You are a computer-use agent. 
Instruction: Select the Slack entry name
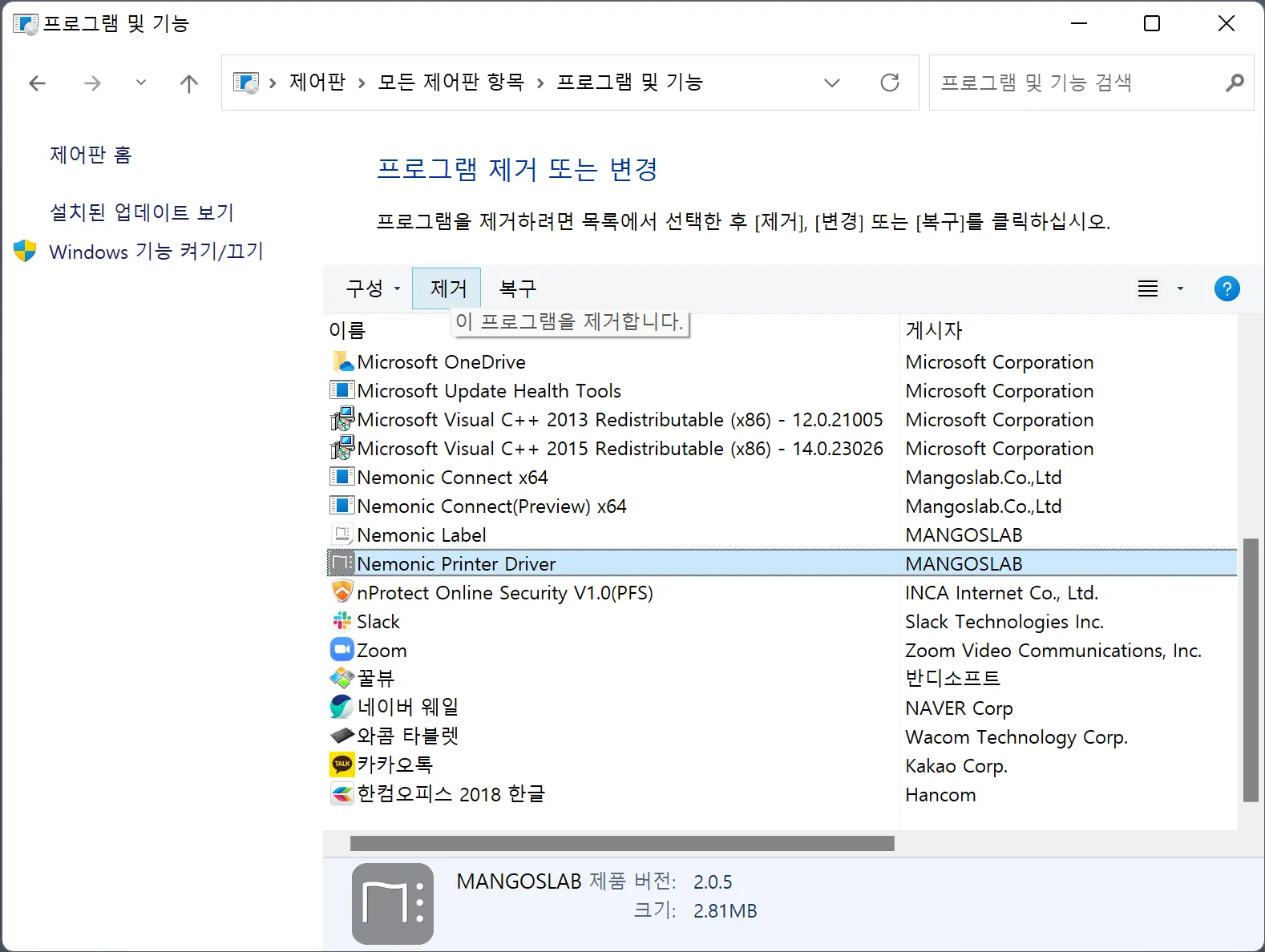(378, 622)
